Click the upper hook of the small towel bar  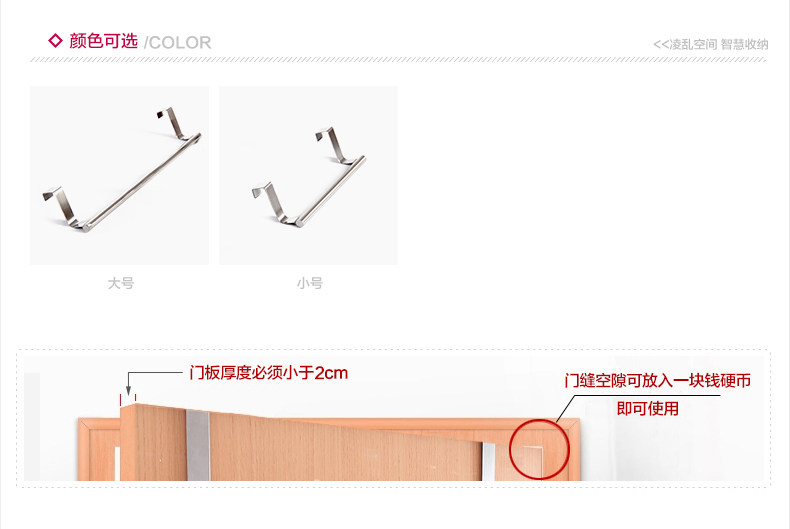click(333, 144)
